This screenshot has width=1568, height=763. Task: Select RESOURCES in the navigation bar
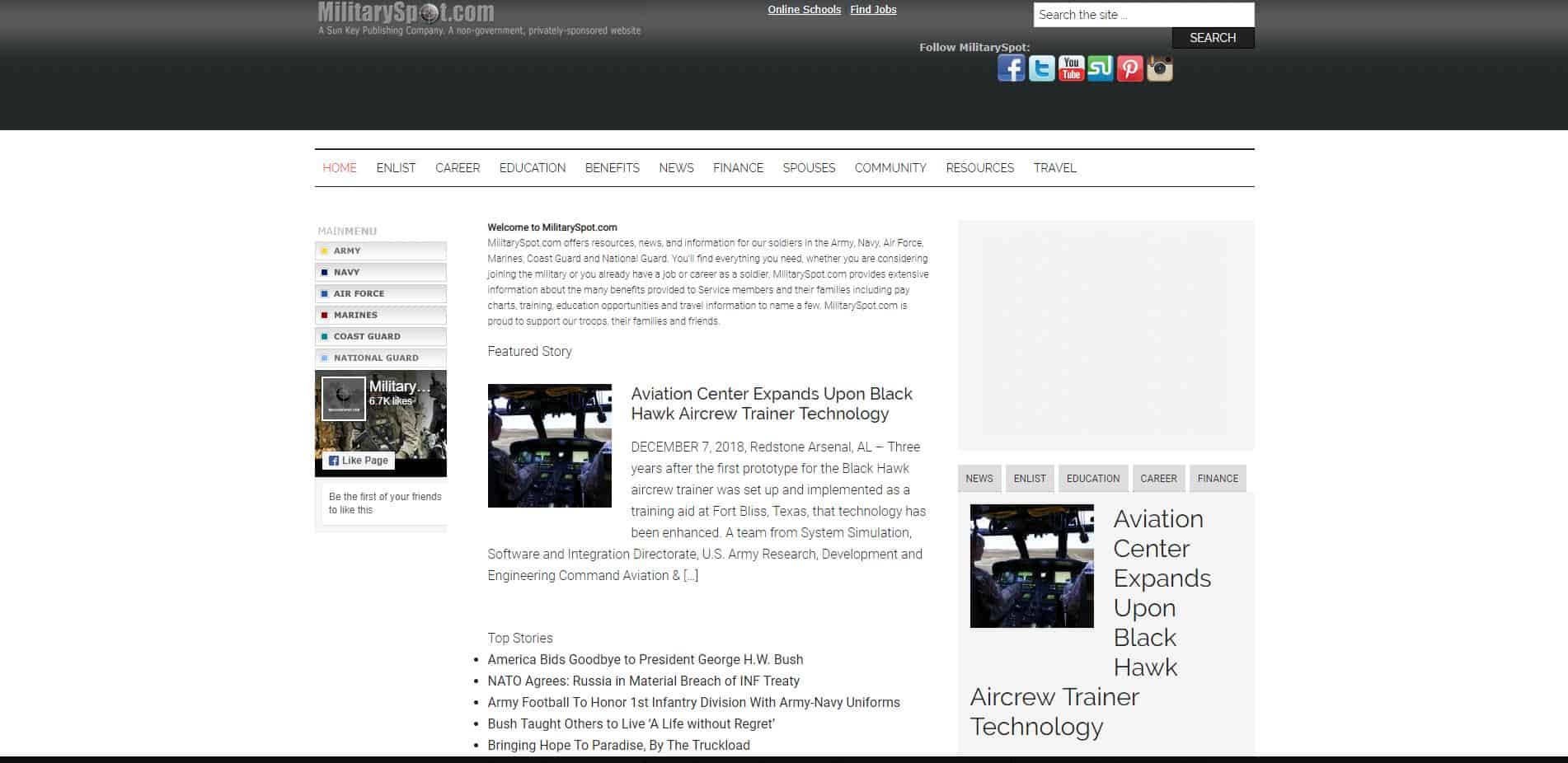[x=980, y=168]
